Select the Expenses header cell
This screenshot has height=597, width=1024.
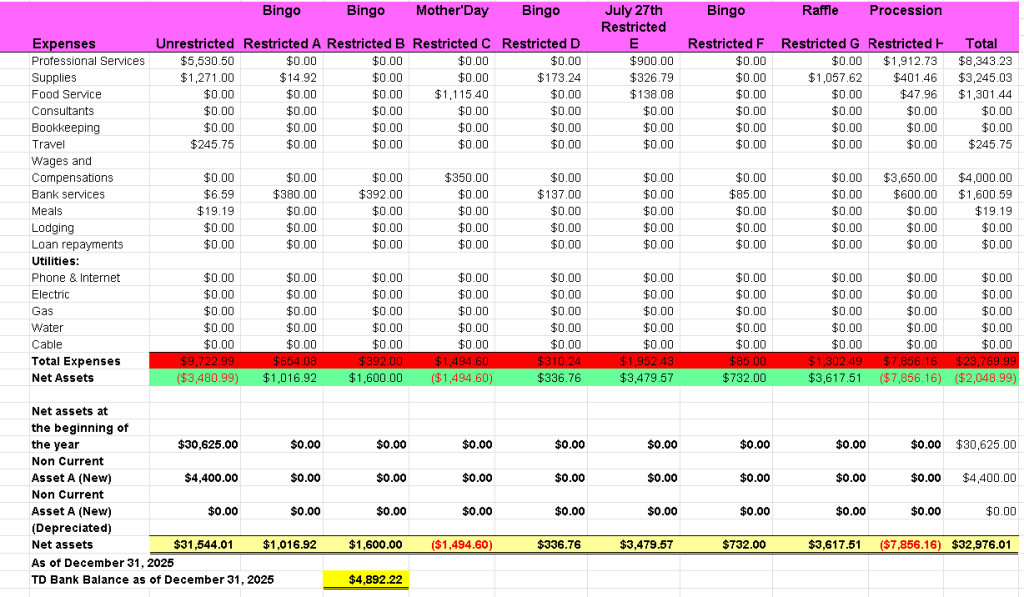coord(64,44)
